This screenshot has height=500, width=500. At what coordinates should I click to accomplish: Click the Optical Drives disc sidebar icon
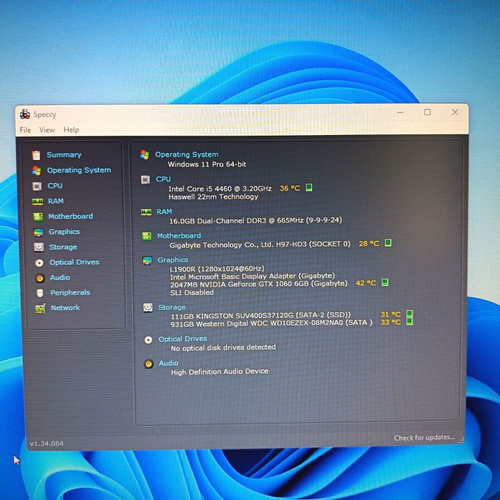pos(39,263)
